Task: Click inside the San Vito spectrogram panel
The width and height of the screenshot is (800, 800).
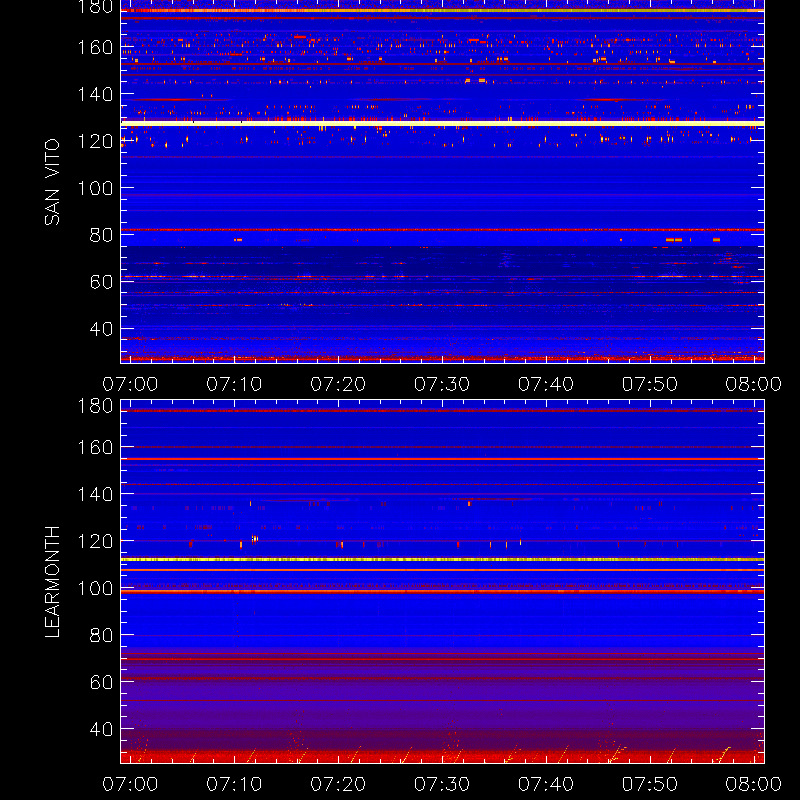Action: (442, 182)
